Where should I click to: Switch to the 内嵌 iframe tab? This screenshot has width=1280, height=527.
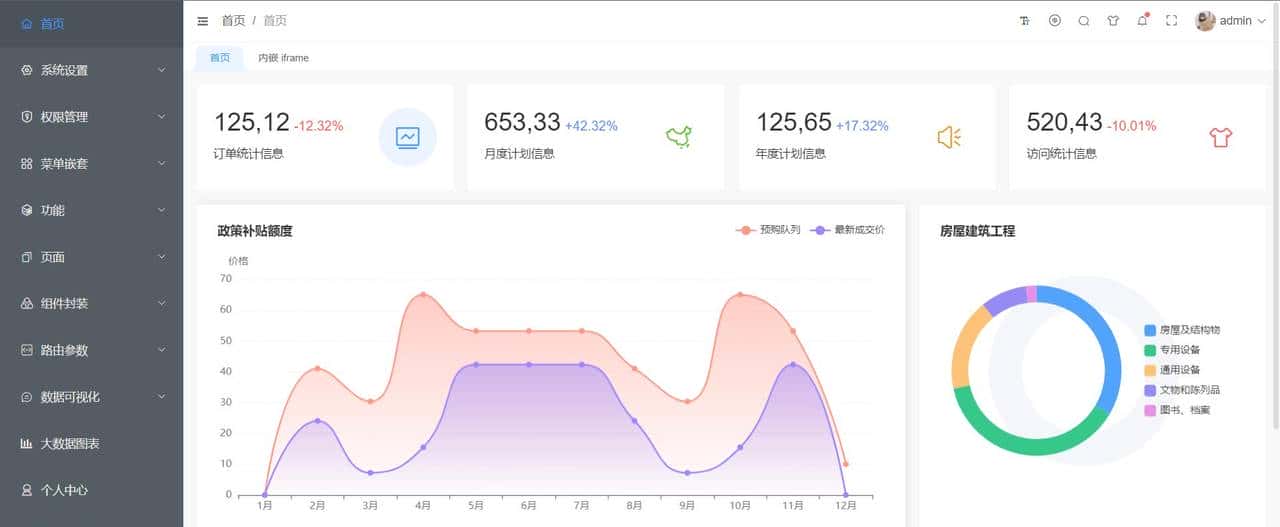coord(283,58)
